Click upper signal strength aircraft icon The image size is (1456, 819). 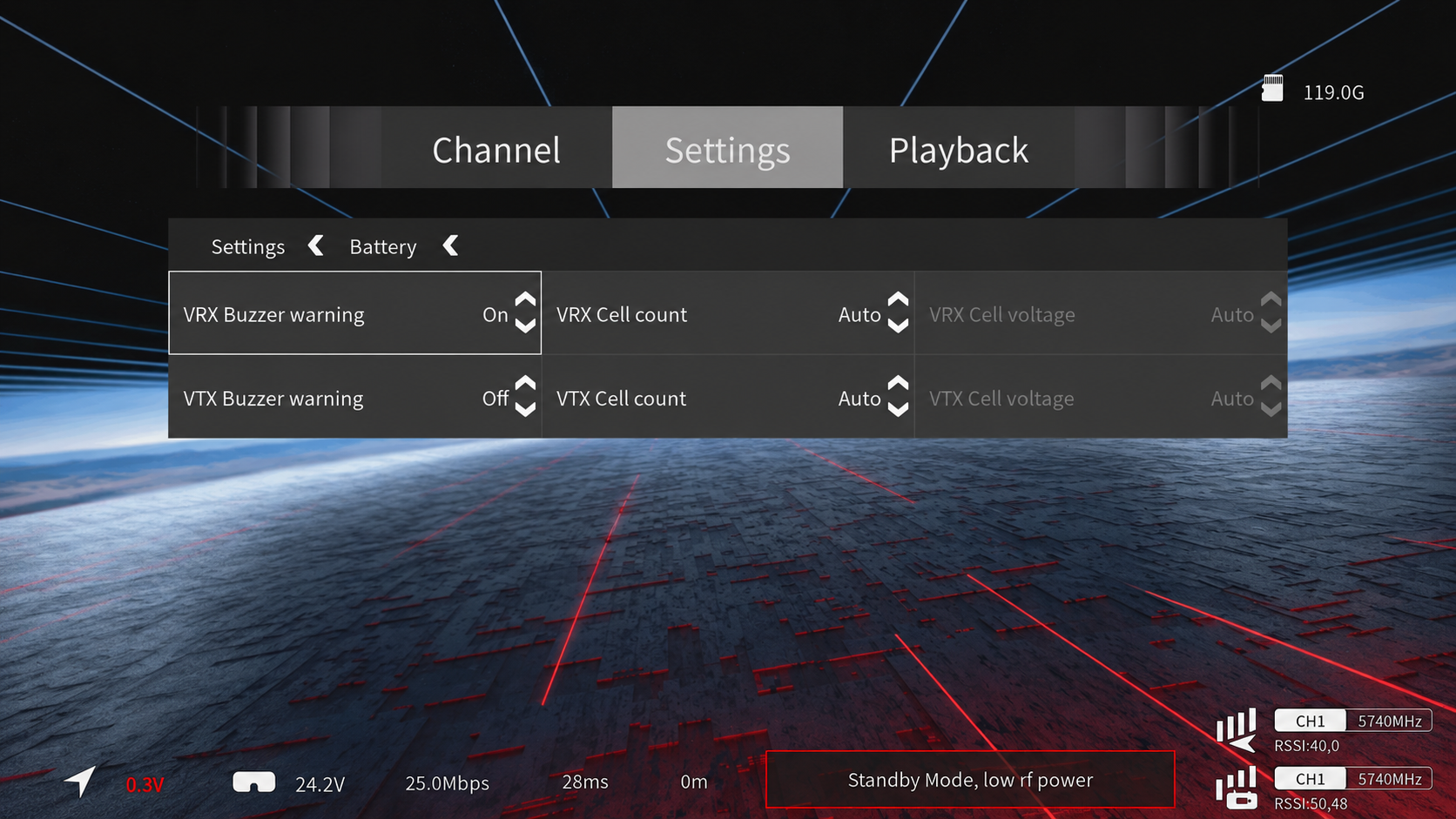click(1237, 731)
